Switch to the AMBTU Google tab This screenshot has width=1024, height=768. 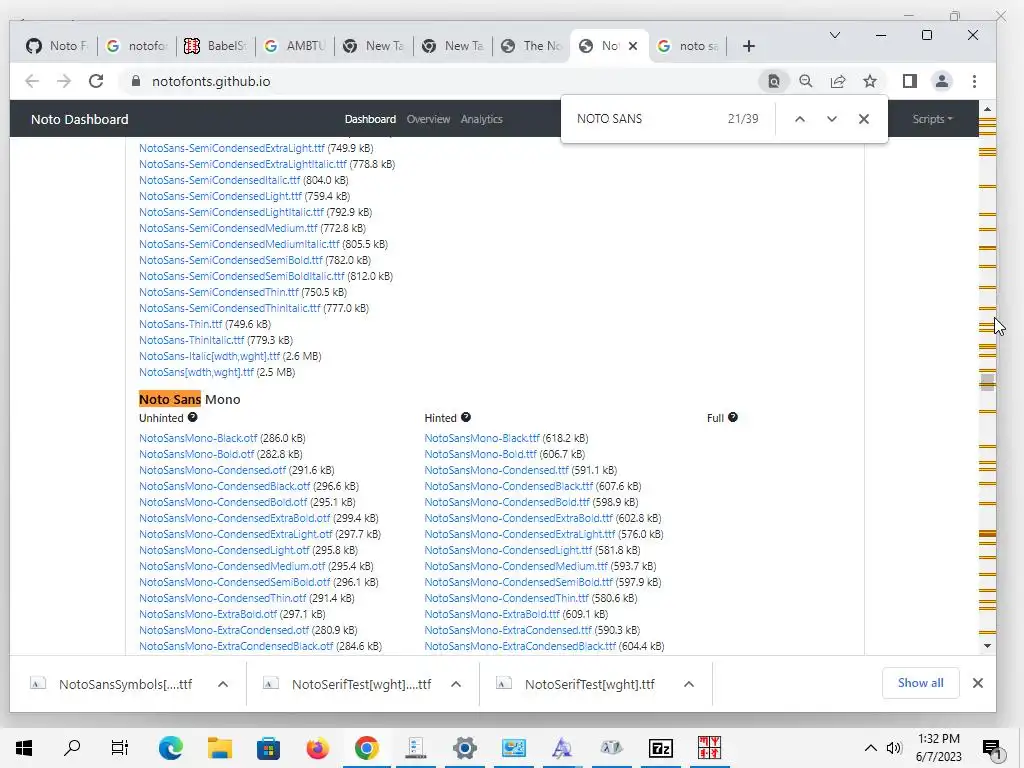click(295, 46)
